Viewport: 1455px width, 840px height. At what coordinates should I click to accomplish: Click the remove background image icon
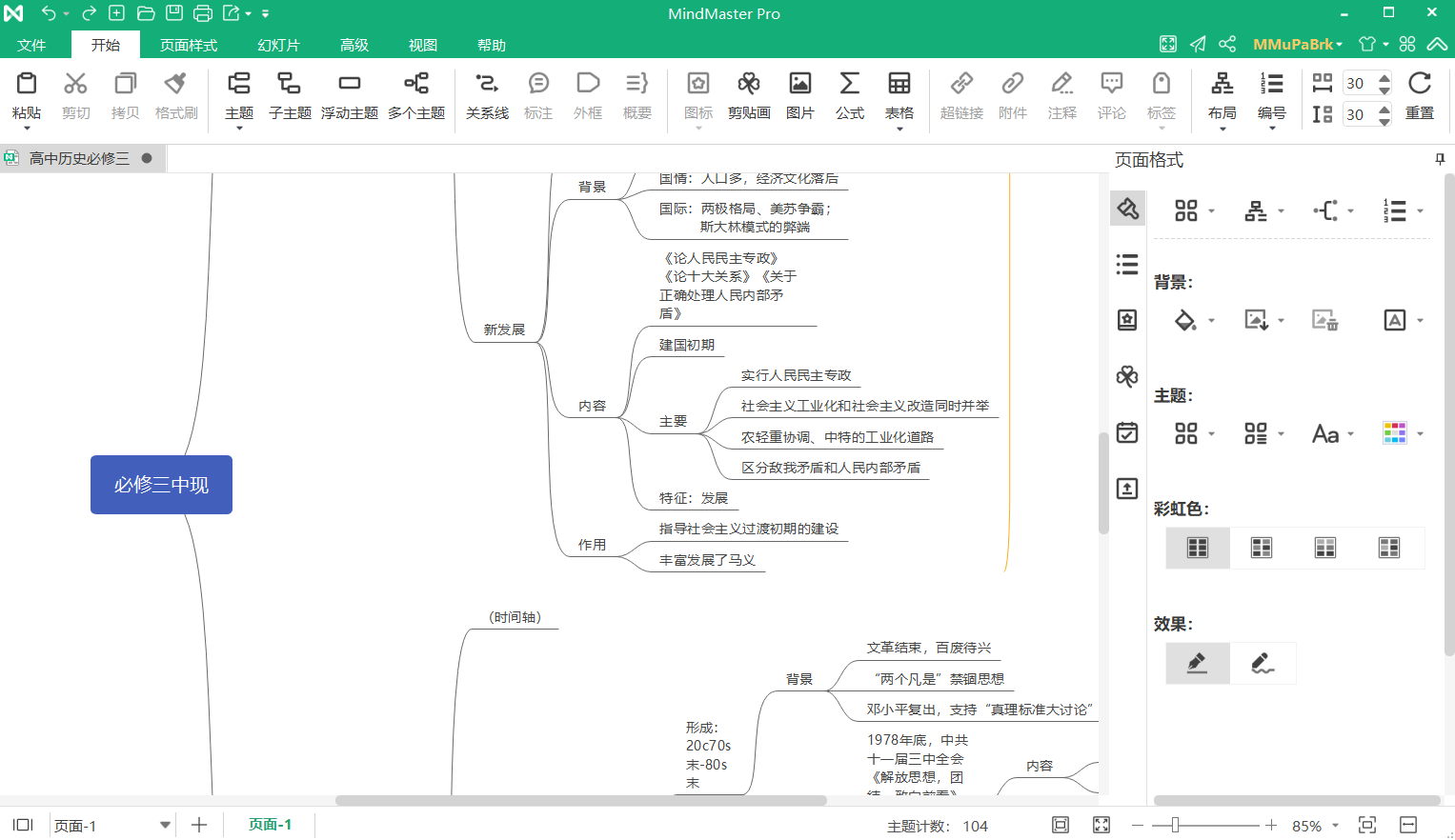point(1325,320)
